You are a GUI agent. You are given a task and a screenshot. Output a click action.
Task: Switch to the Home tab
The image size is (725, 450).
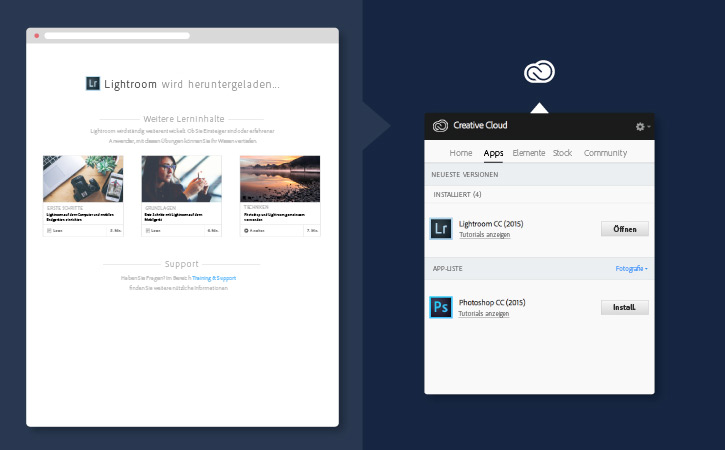461,153
